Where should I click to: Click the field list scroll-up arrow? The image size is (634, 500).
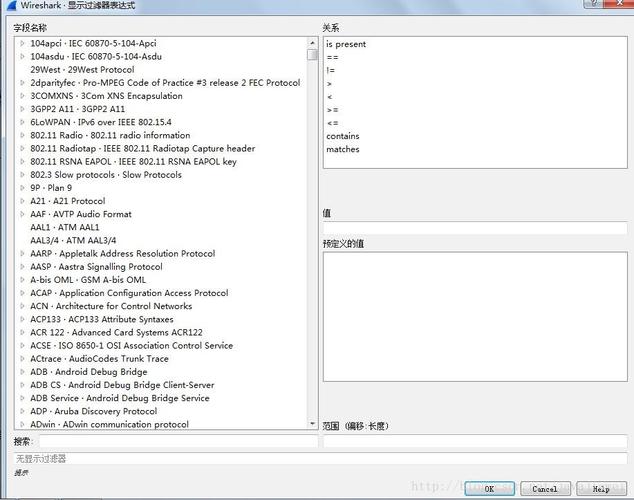pyautogui.click(x=312, y=42)
